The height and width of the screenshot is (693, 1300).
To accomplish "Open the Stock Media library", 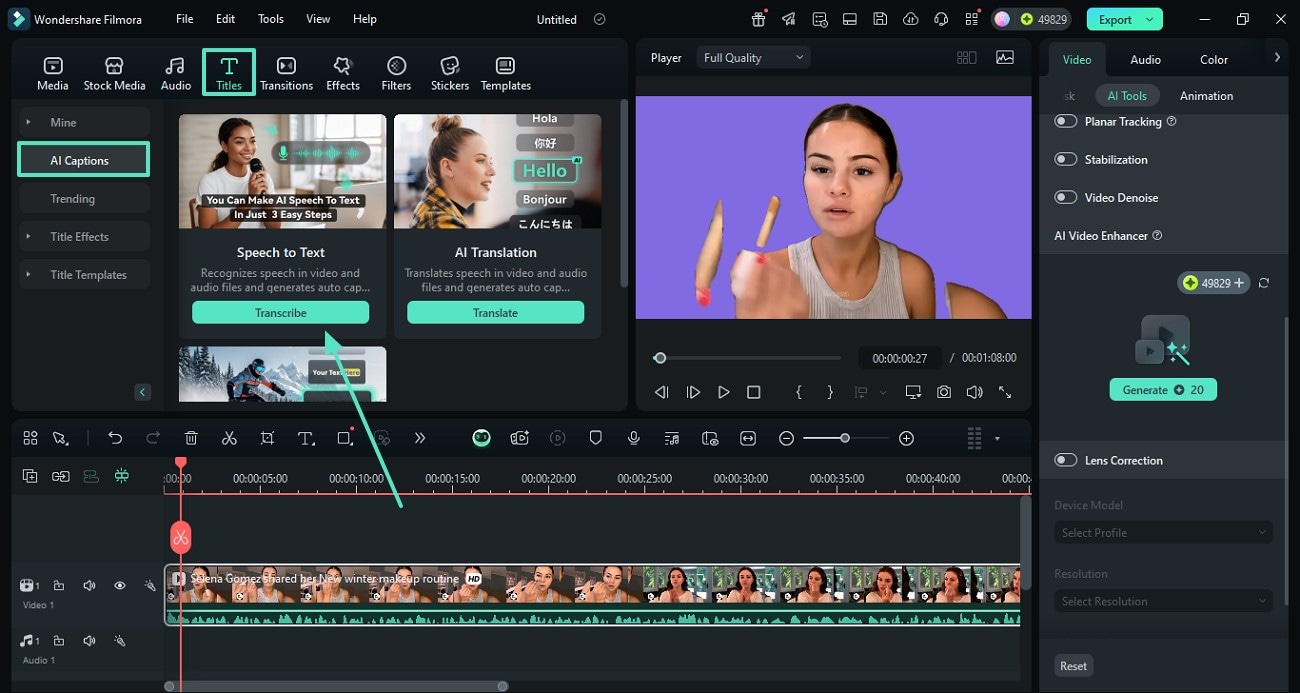I will (114, 73).
